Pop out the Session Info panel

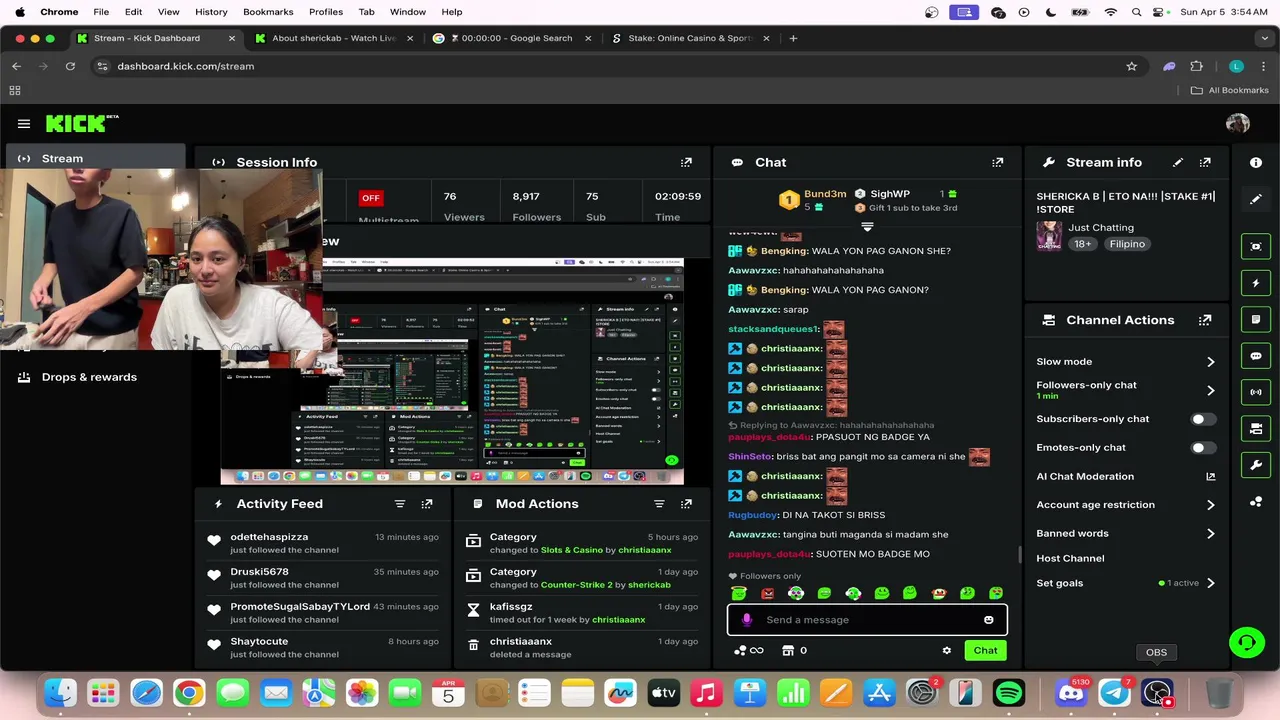tap(686, 162)
